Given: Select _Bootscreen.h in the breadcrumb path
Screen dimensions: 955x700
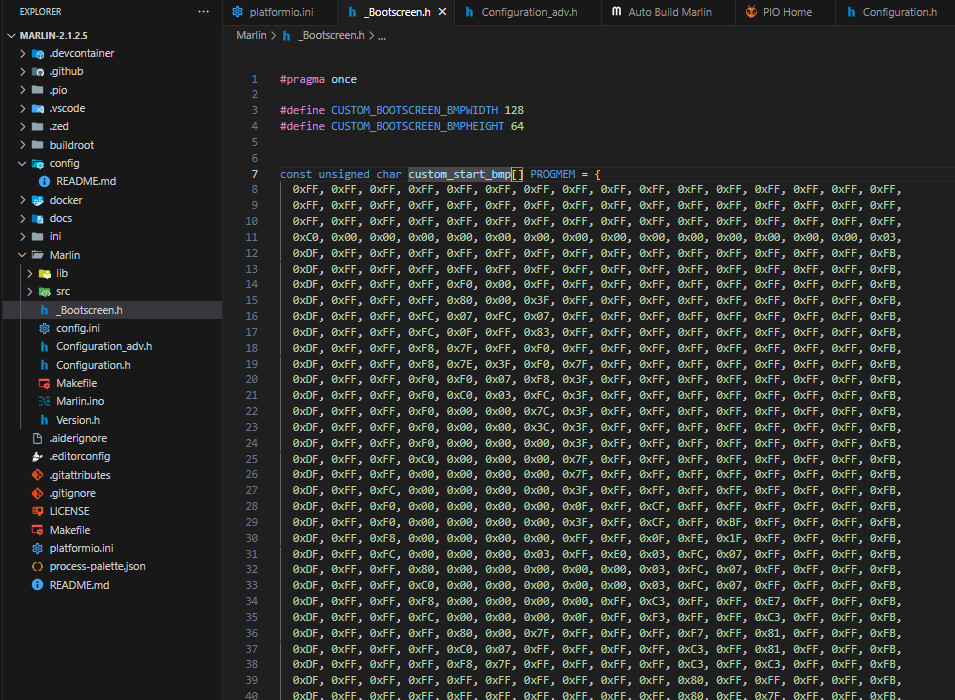Looking at the screenshot, I should pos(331,35).
